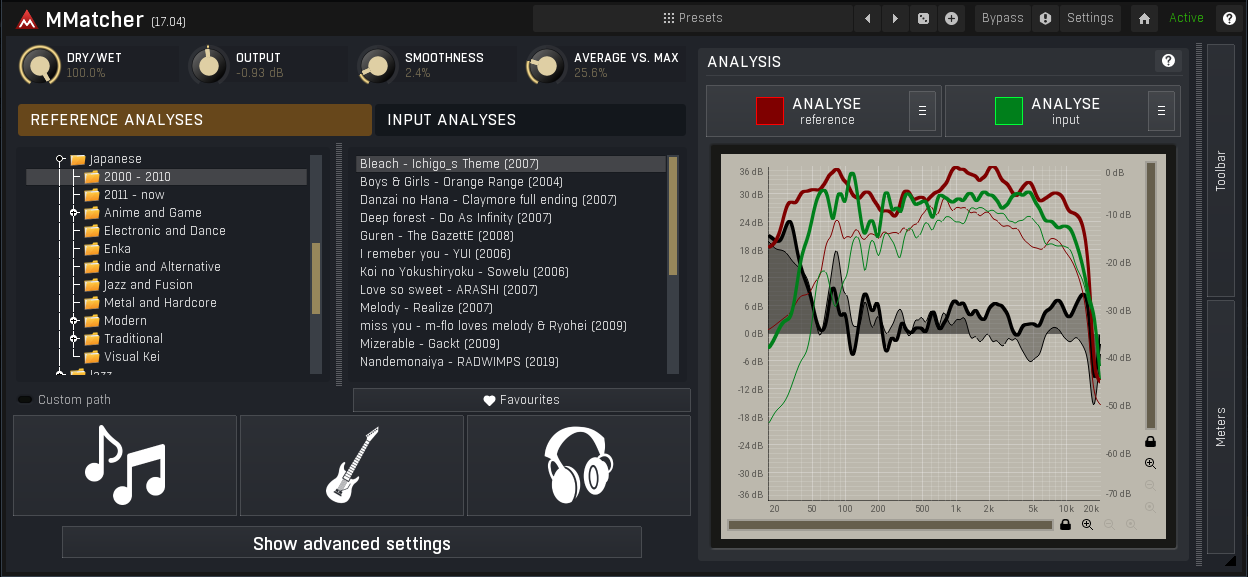Image resolution: width=1248 pixels, height=577 pixels.
Task: Select Melody - Realize (2007)
Action: click(x=511, y=308)
